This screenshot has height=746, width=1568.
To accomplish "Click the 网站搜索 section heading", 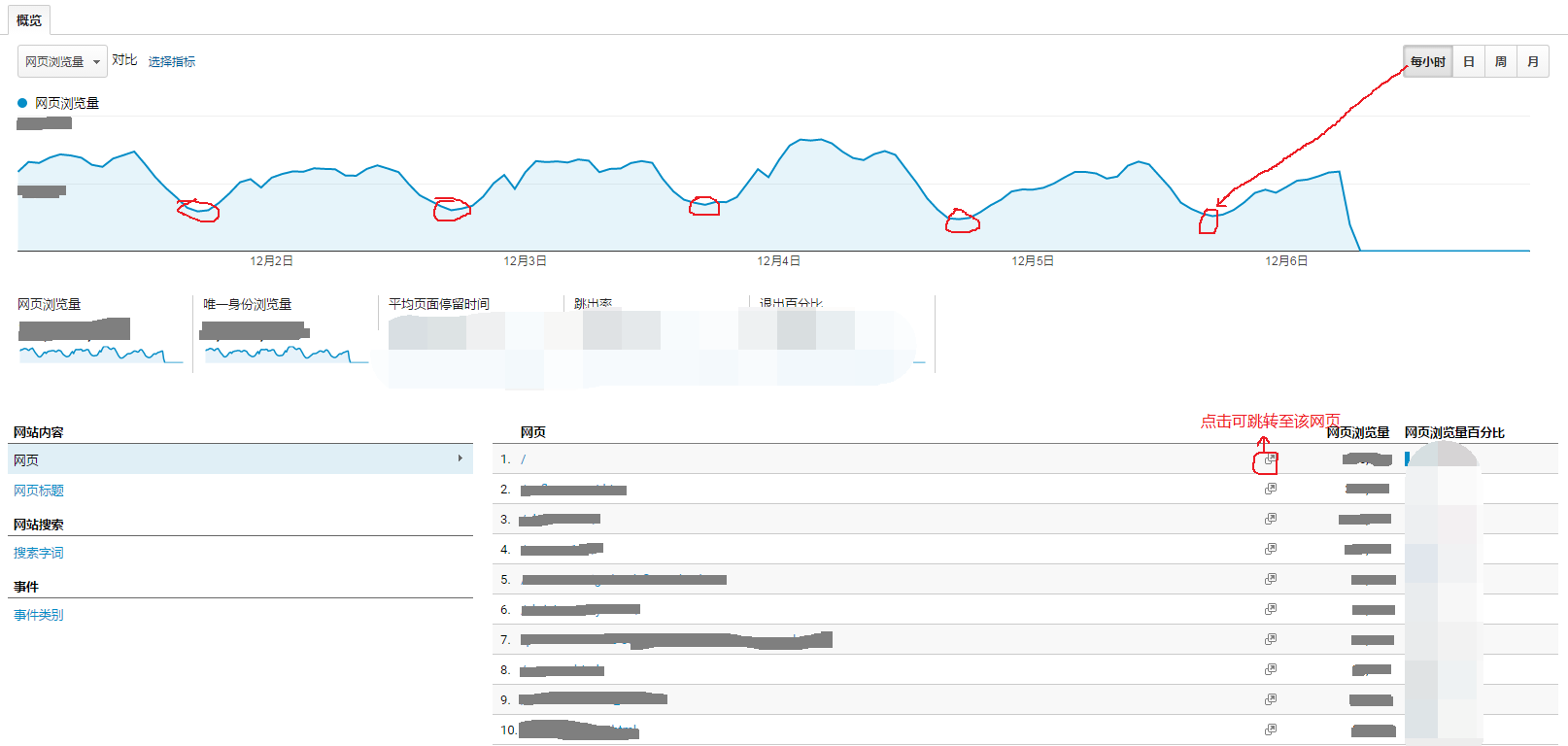I will pyautogui.click(x=39, y=525).
